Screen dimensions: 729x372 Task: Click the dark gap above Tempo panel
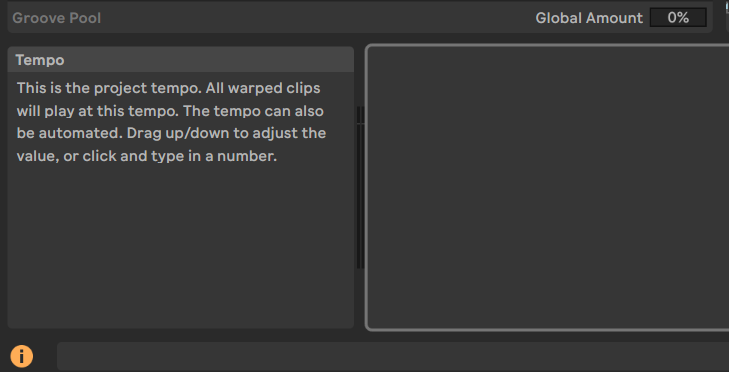click(180, 39)
